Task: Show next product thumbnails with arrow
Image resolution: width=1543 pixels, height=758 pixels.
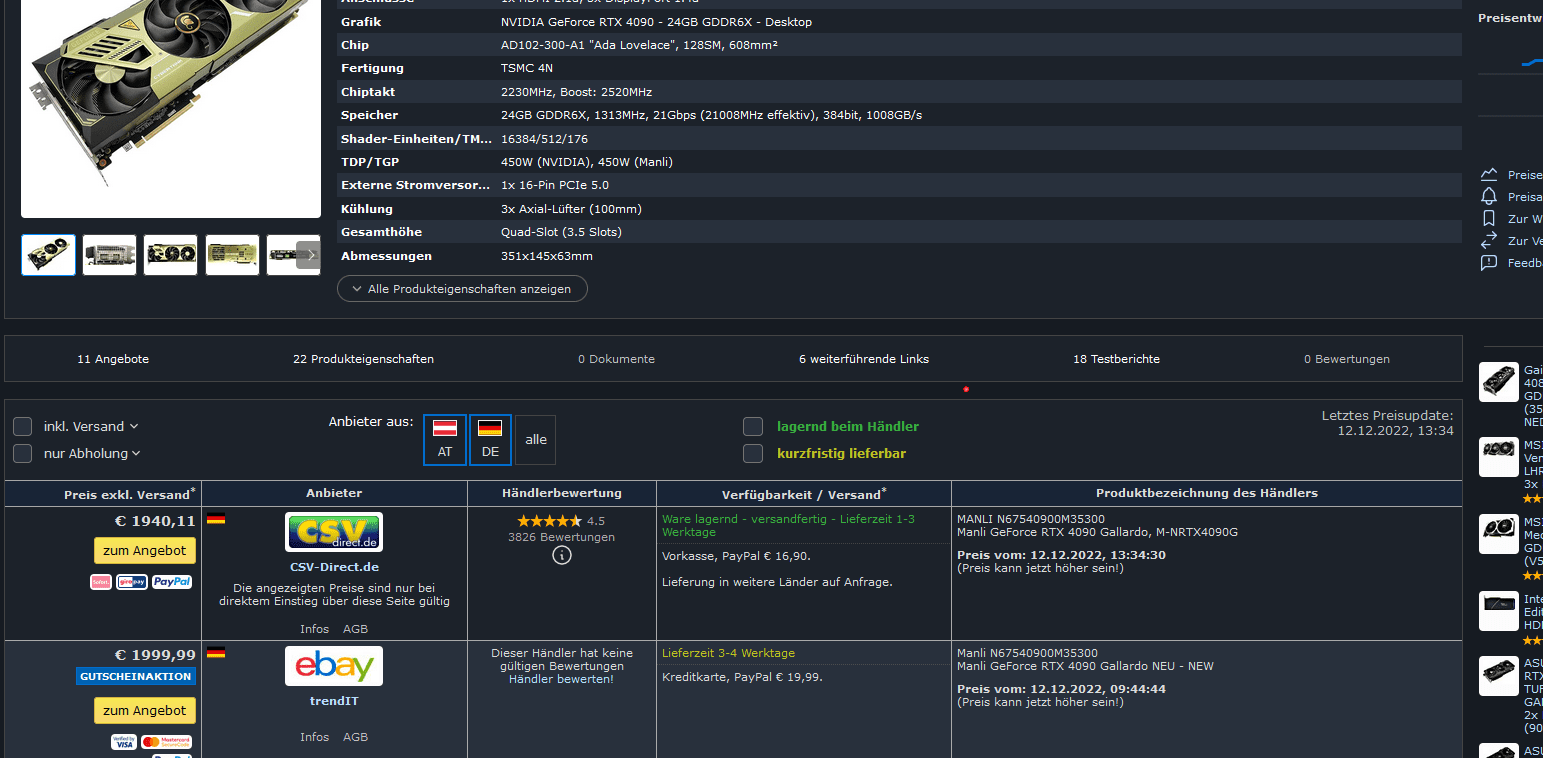Action: click(309, 255)
